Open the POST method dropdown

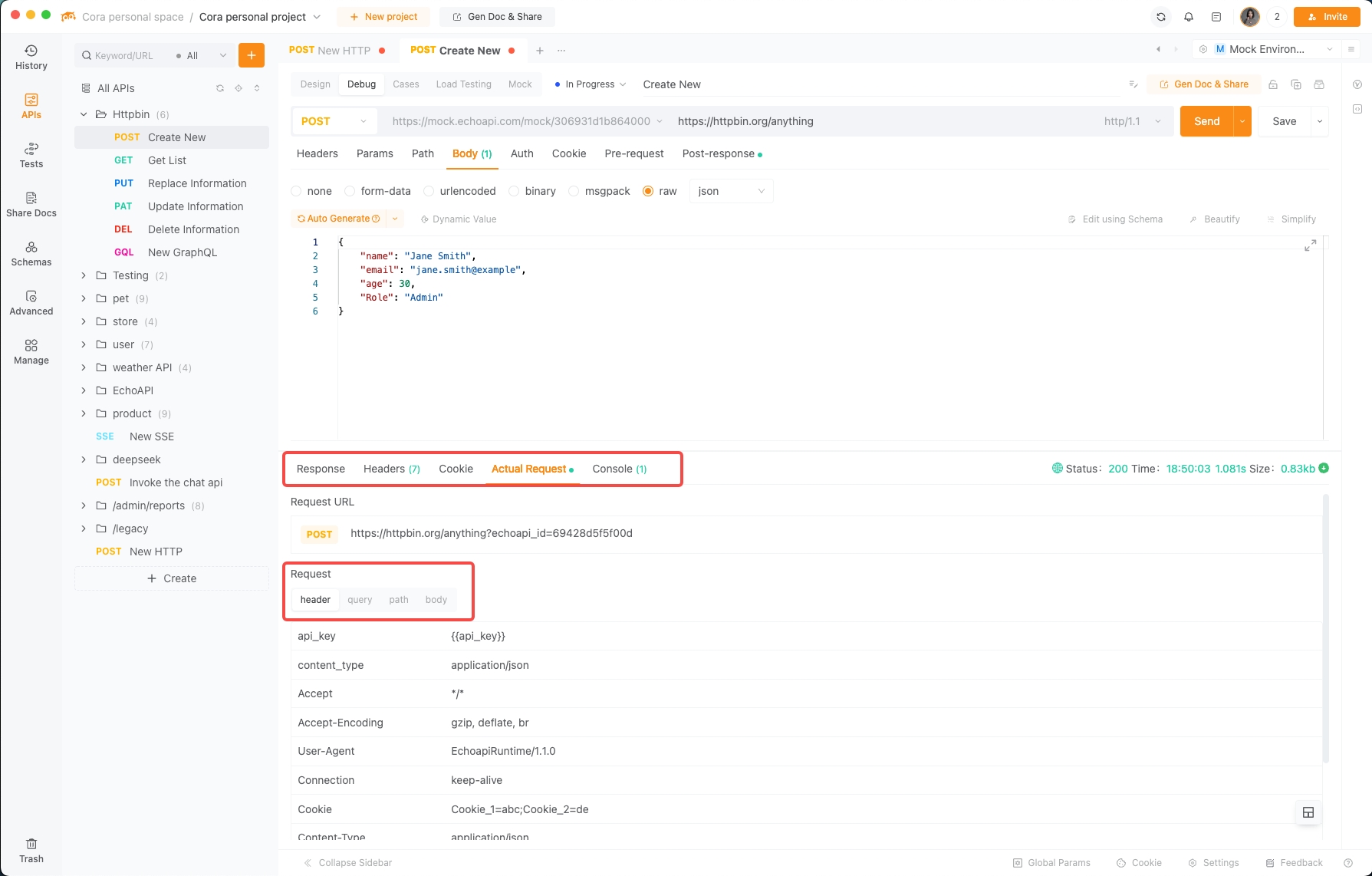pos(334,121)
